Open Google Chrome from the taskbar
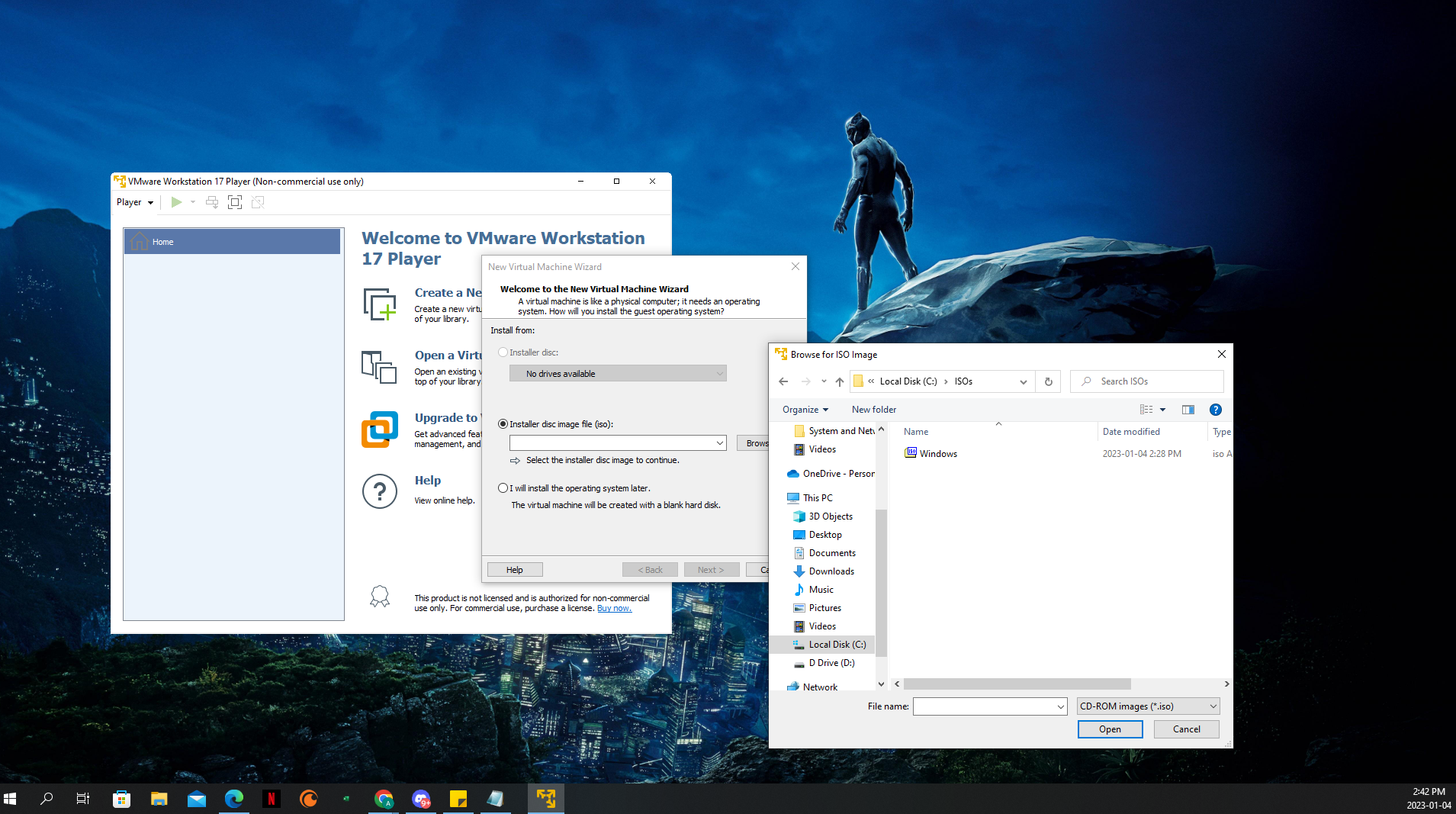The image size is (1456, 814). click(x=384, y=799)
